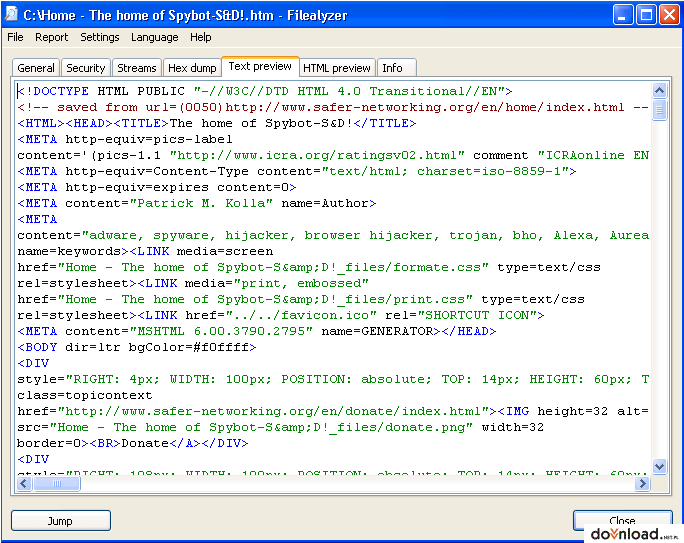Open the Report menu
684x543 pixels.
(51, 37)
